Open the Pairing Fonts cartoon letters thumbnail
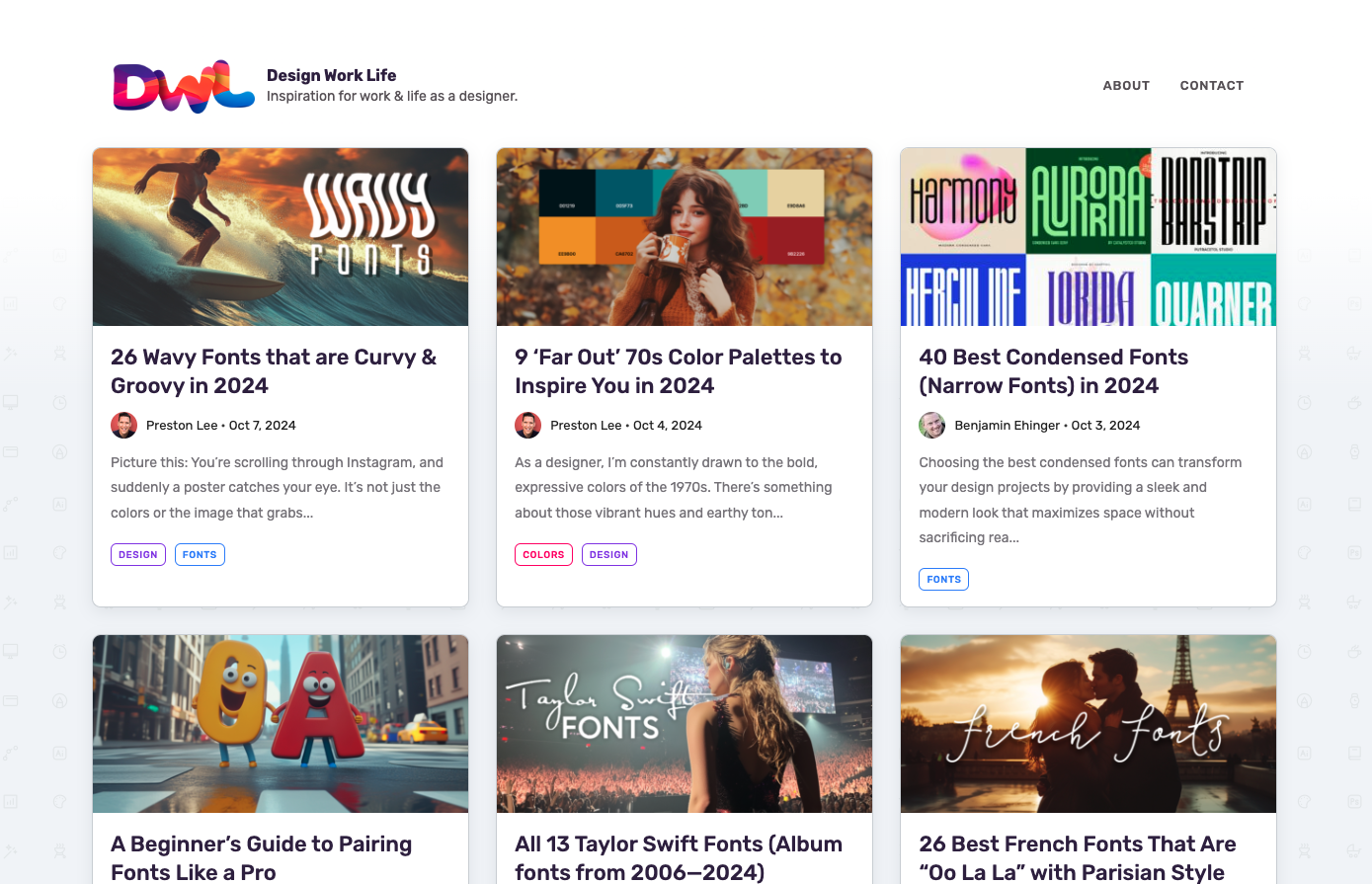This screenshot has width=1372, height=884. click(x=281, y=724)
